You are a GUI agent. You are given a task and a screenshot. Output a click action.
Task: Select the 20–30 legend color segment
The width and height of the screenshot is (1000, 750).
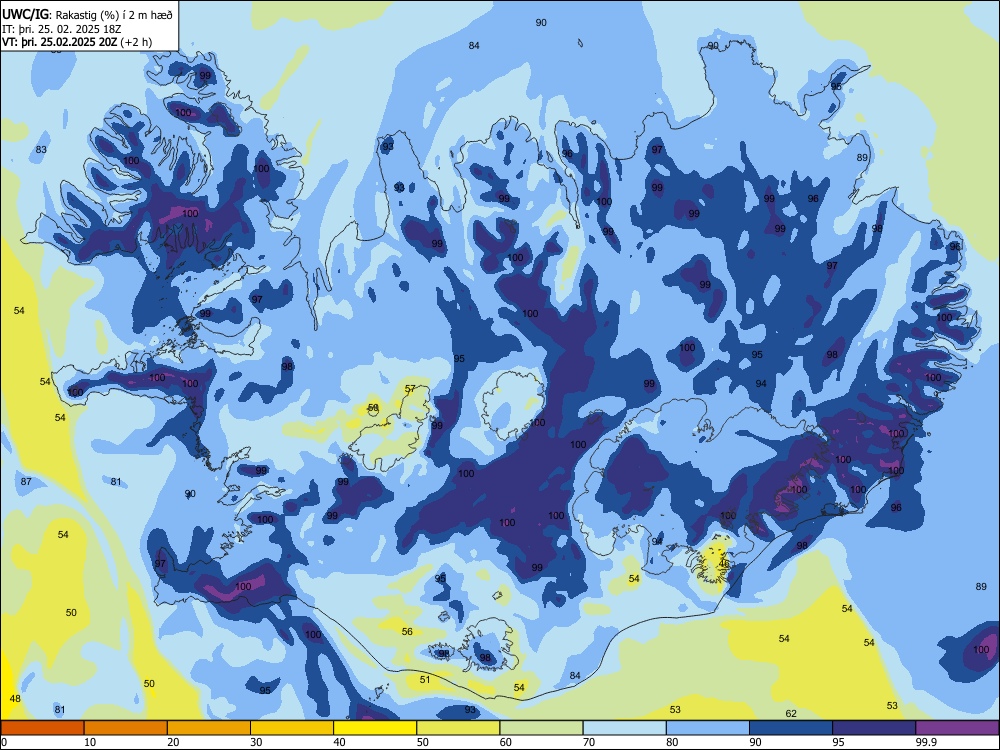click(209, 728)
